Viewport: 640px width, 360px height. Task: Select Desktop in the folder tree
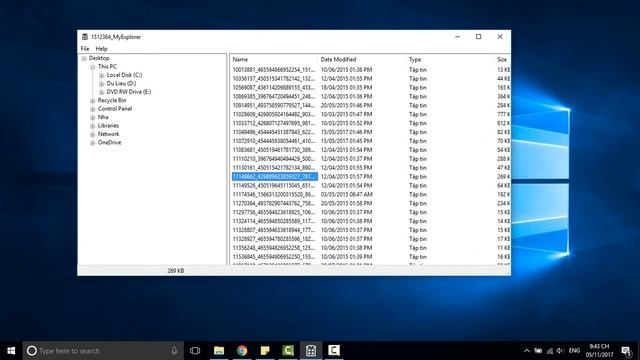click(x=99, y=58)
